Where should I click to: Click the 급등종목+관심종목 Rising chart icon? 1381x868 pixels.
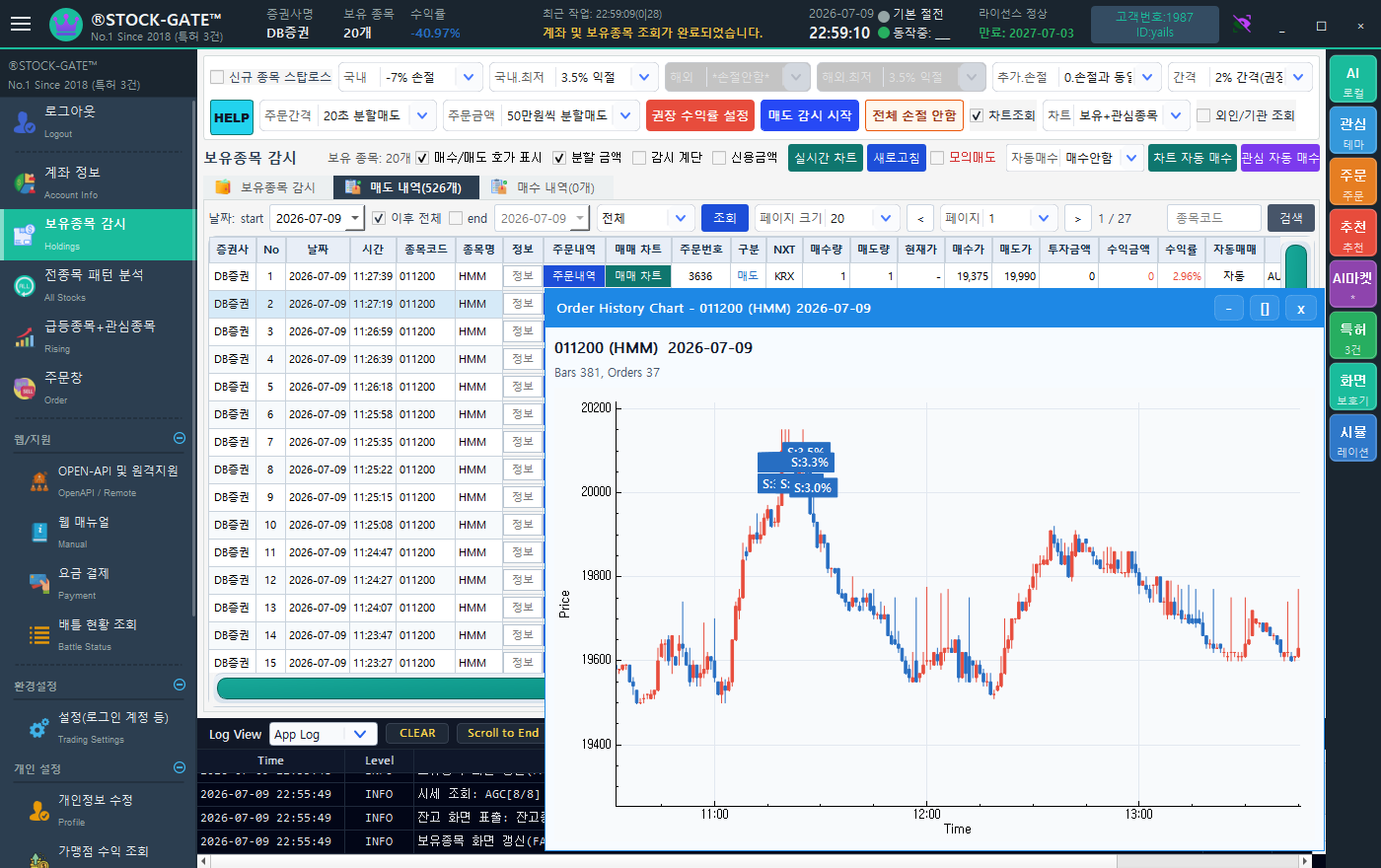tap(25, 337)
